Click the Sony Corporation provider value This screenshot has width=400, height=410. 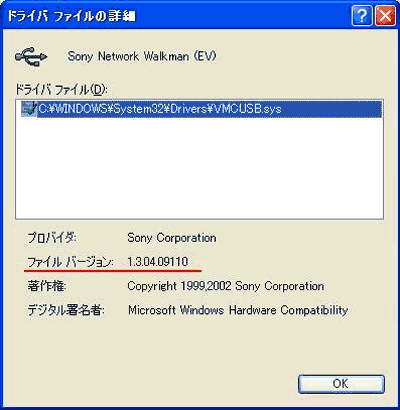(172, 238)
